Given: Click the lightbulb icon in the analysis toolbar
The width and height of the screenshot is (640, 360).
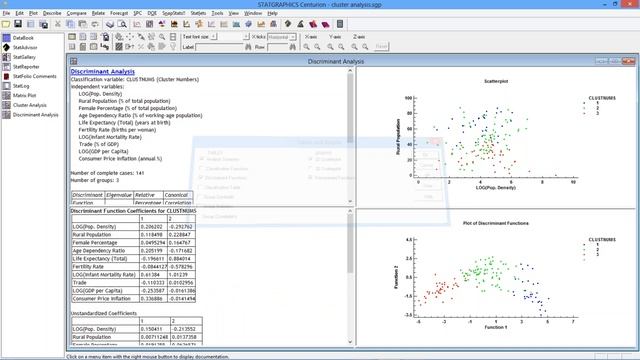Looking at the screenshot, I should [173, 47].
